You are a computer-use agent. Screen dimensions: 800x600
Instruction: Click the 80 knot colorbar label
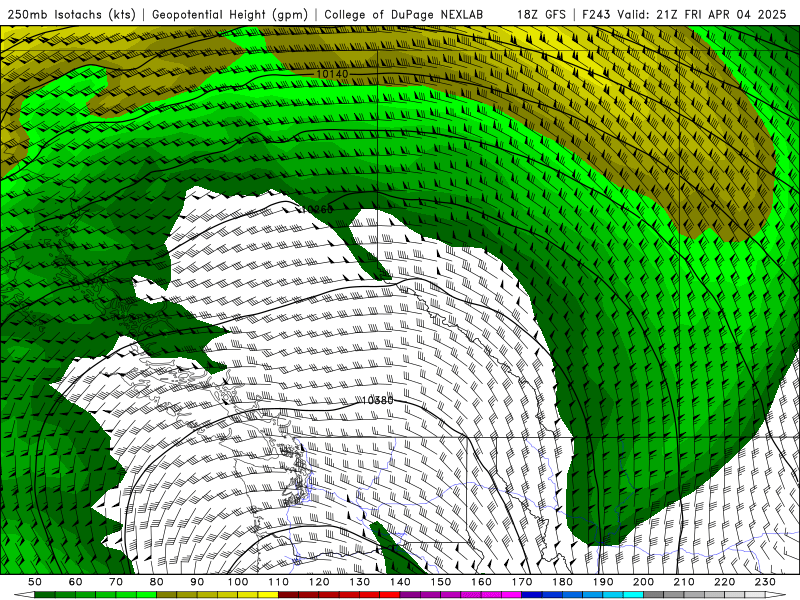[157, 582]
